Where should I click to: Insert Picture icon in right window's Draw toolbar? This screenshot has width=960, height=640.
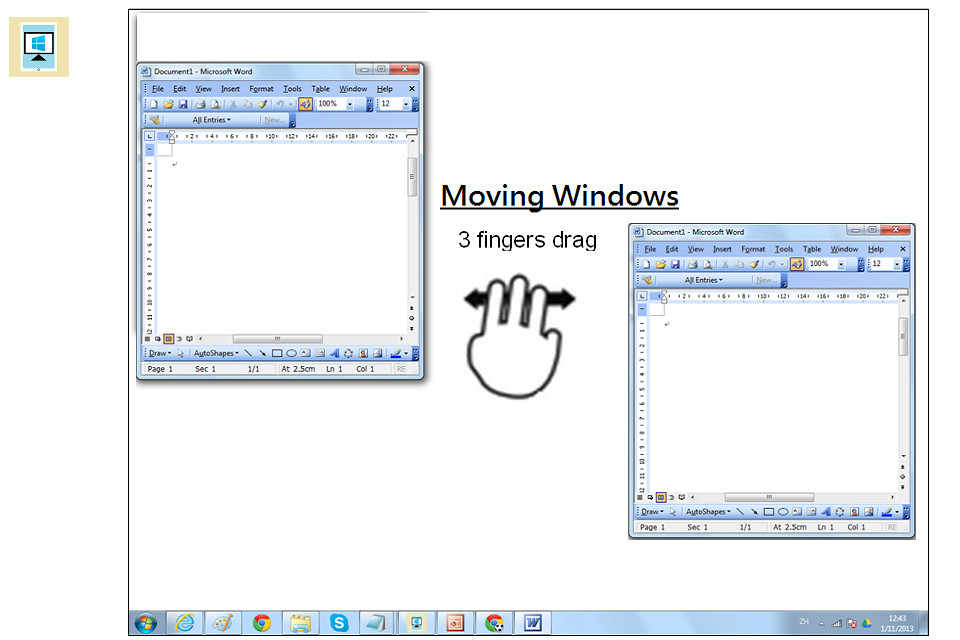[868, 512]
